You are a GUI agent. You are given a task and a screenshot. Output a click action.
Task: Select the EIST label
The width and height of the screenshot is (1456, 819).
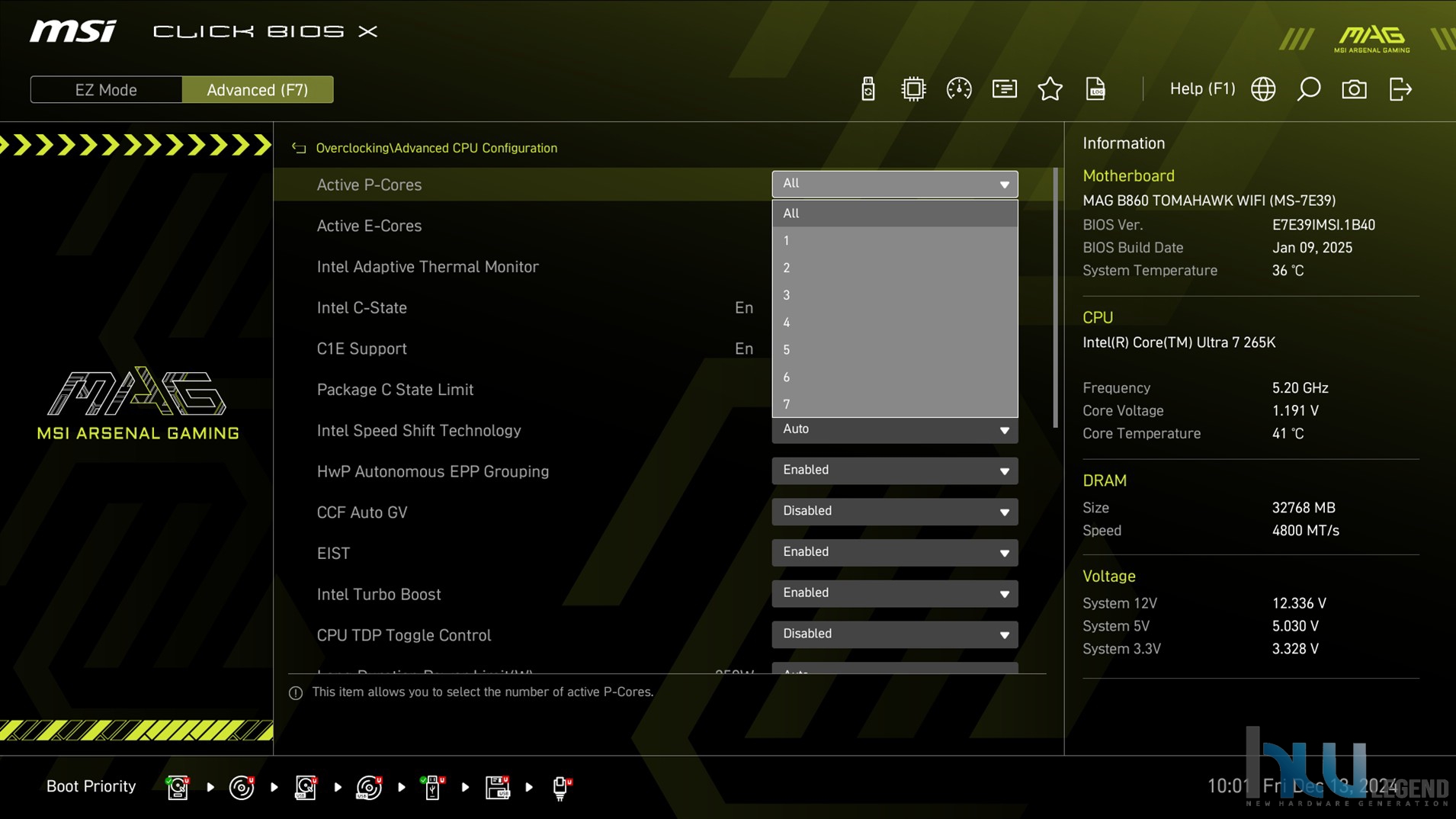[333, 554]
